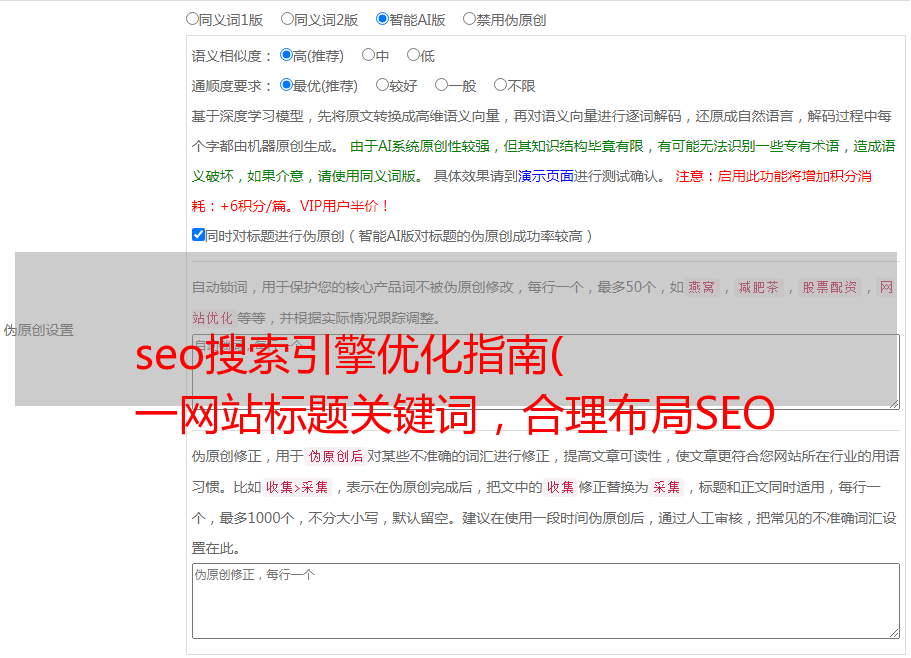Focus the 伪原创修正 text area
The width and height of the screenshot is (911, 658).
coord(545,600)
